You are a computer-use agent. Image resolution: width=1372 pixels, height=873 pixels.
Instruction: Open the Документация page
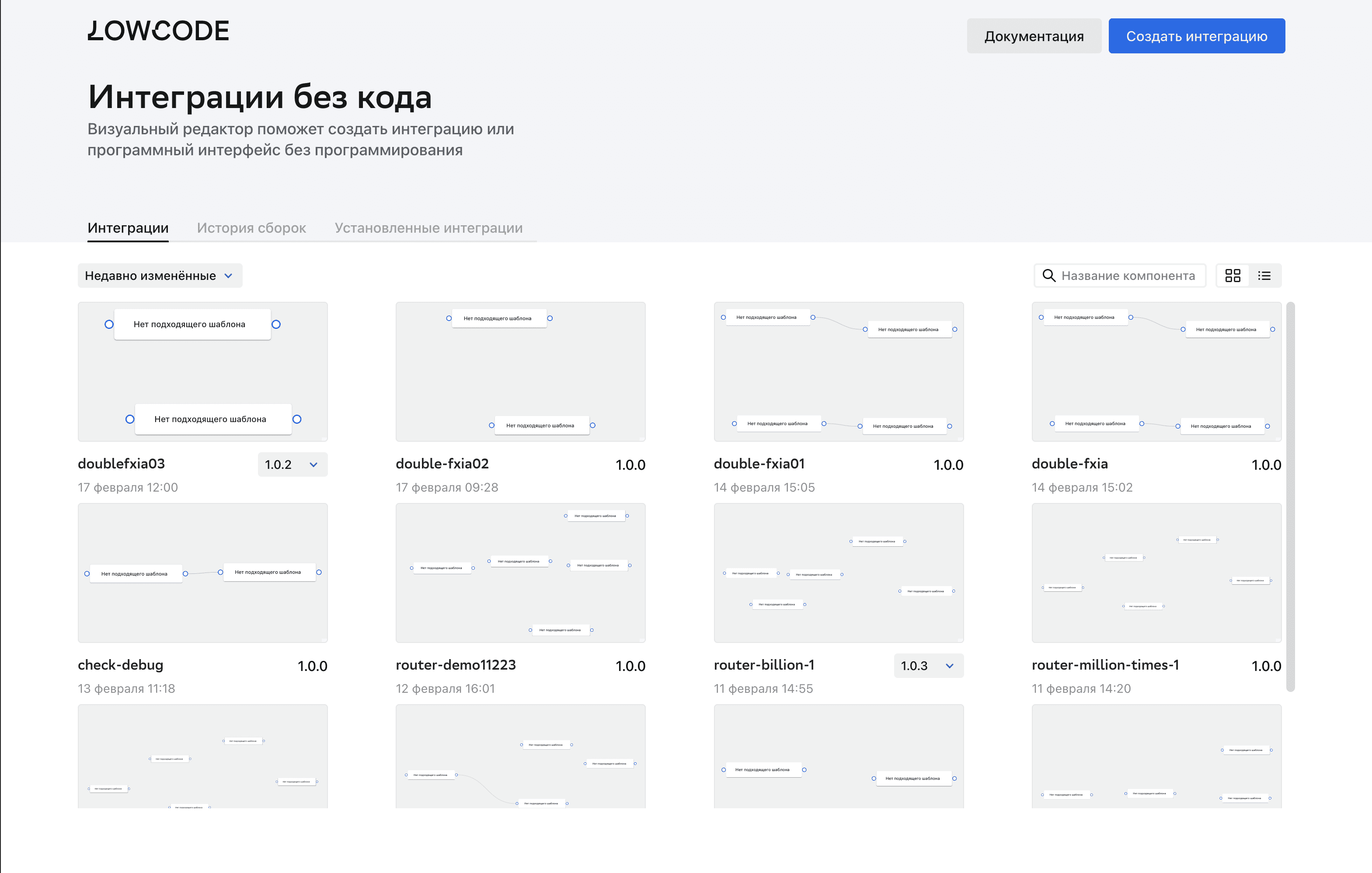[1034, 35]
